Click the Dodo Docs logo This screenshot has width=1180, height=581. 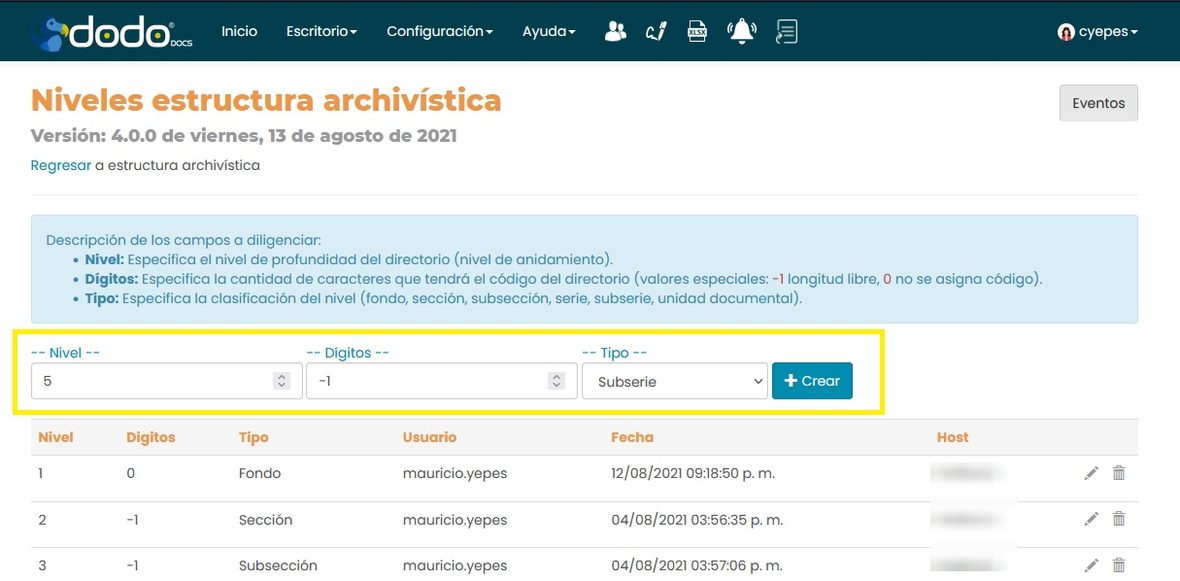click(x=111, y=32)
